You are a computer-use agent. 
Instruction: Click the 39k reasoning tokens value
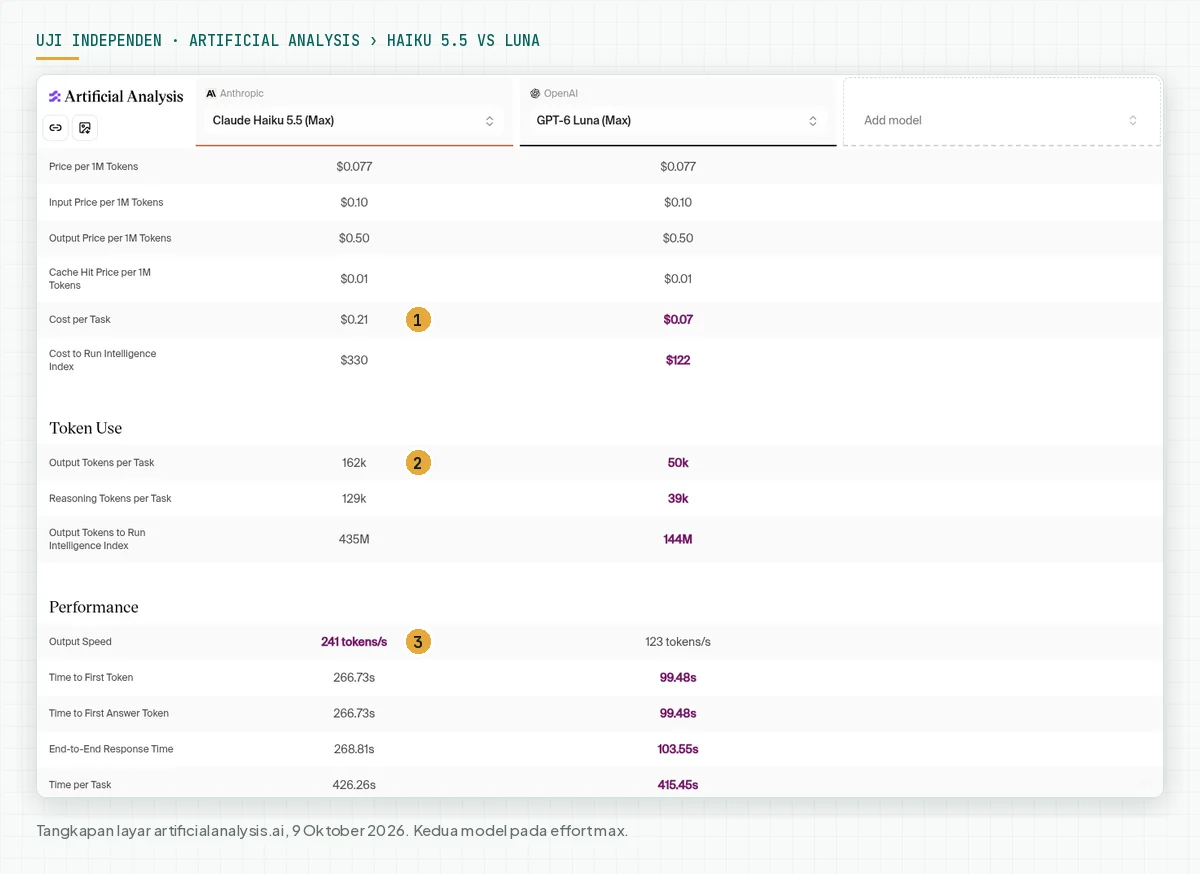tap(678, 499)
